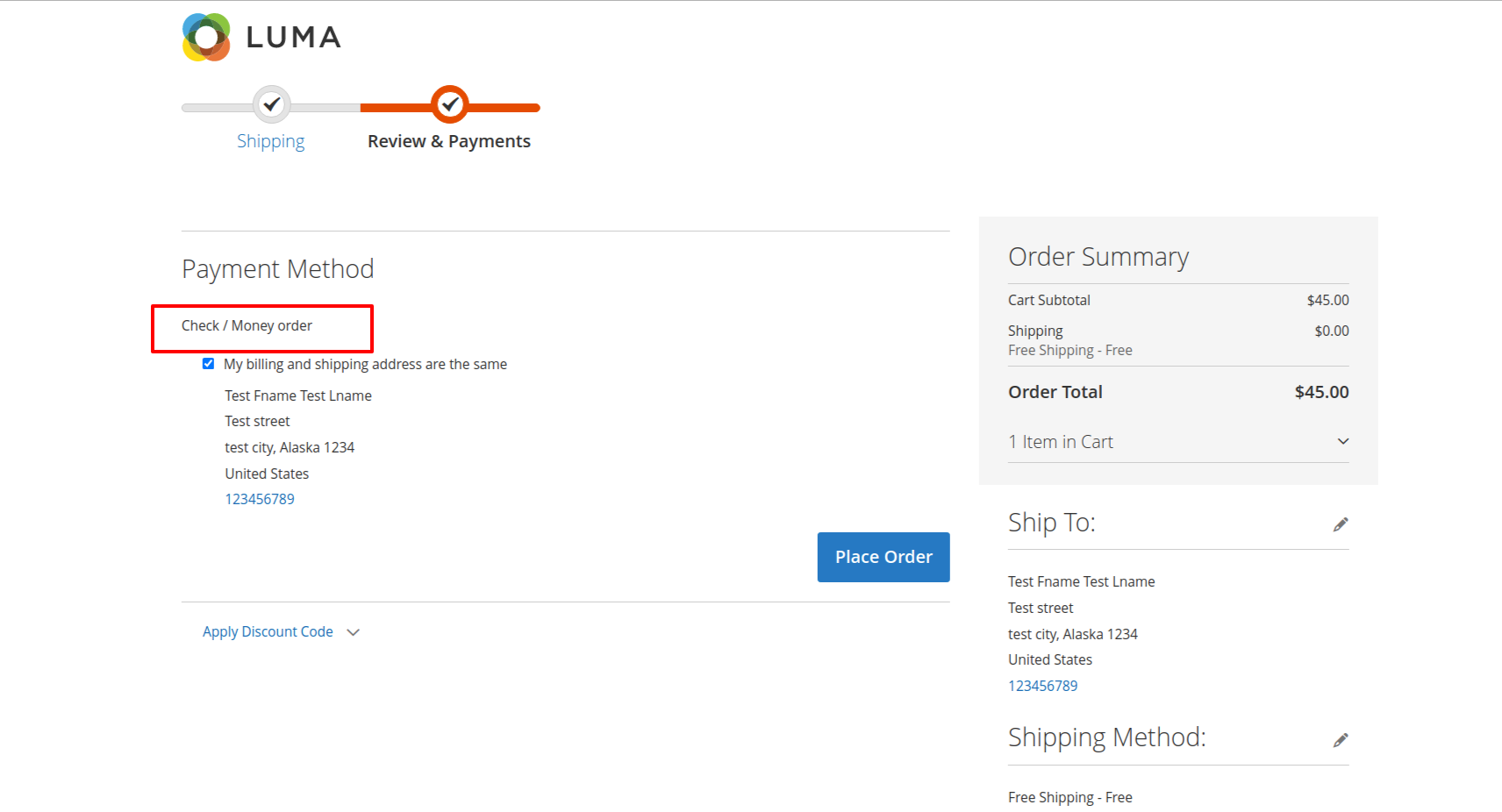Click billing address phone number 123456789
This screenshot has width=1502, height=812.
point(260,499)
